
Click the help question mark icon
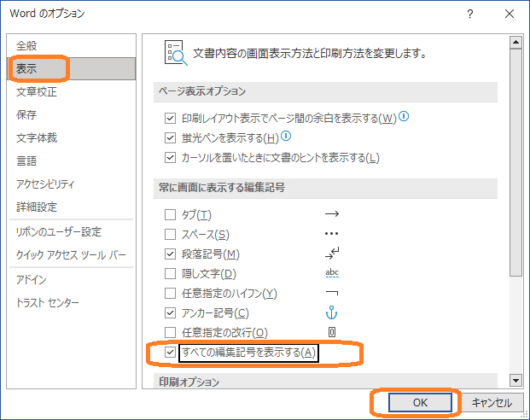point(470,14)
